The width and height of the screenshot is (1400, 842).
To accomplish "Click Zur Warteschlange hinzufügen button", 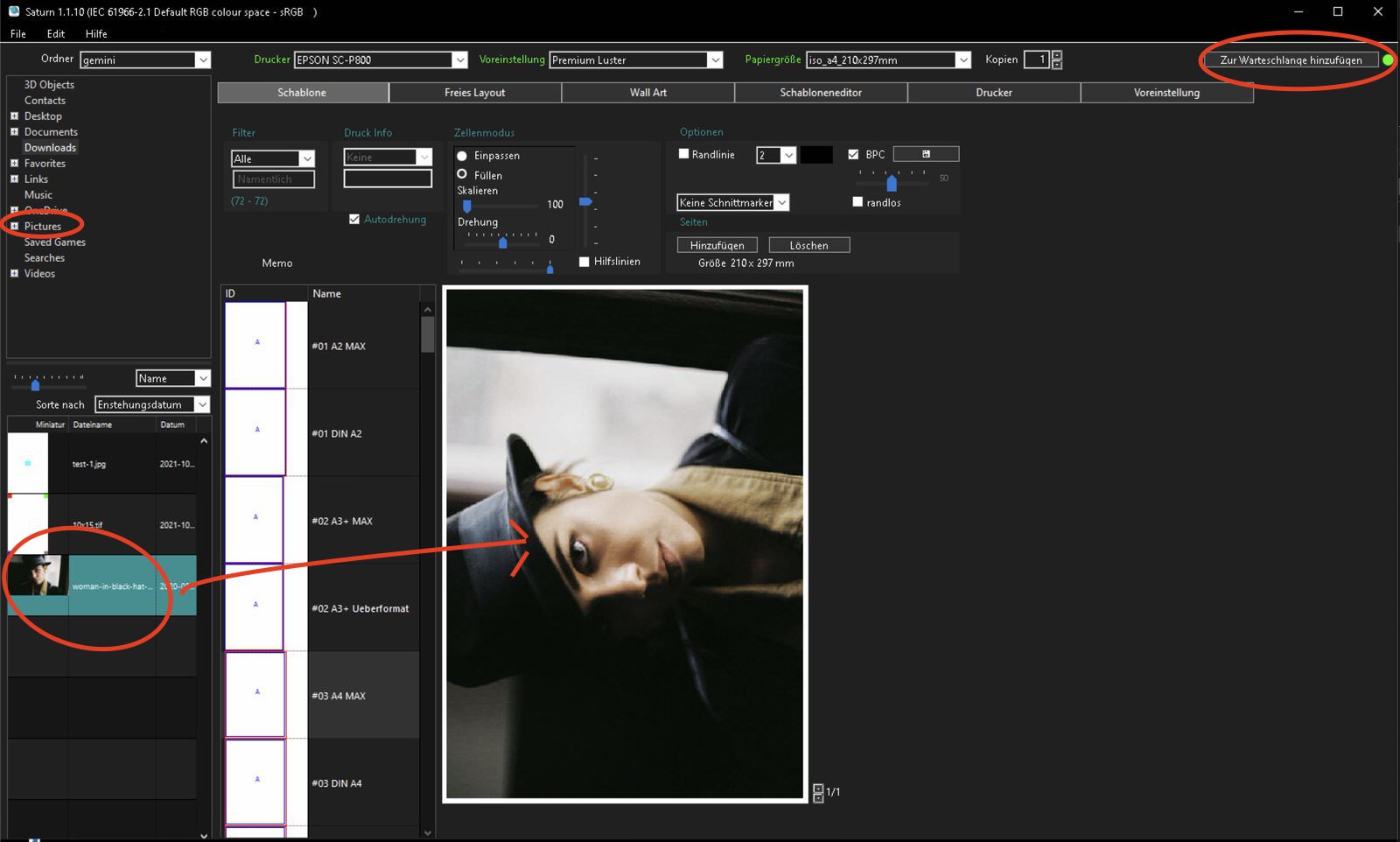I will click(1291, 60).
